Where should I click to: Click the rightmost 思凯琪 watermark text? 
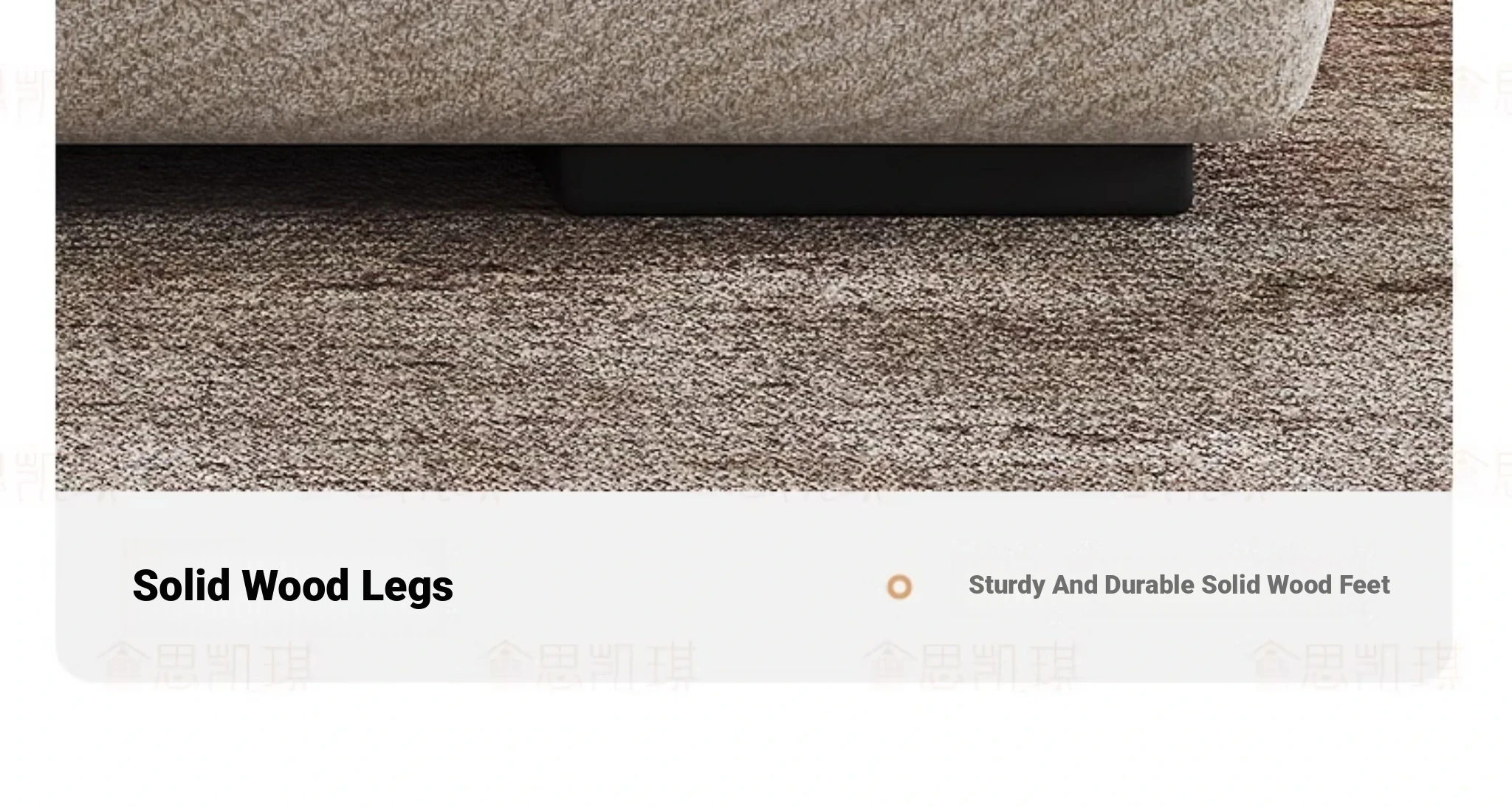coord(1381,665)
